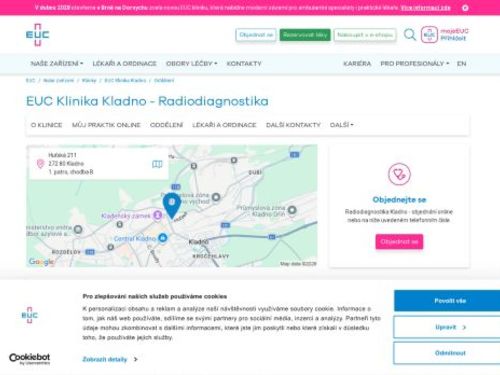Screen dimensions: 500x375
Task: Click the EUC logo in cookie banner
Action: click(30, 315)
